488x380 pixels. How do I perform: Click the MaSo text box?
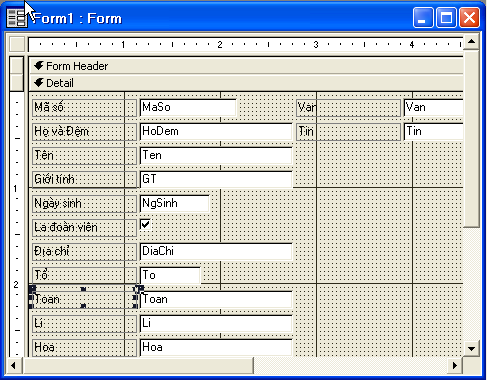coord(188,107)
